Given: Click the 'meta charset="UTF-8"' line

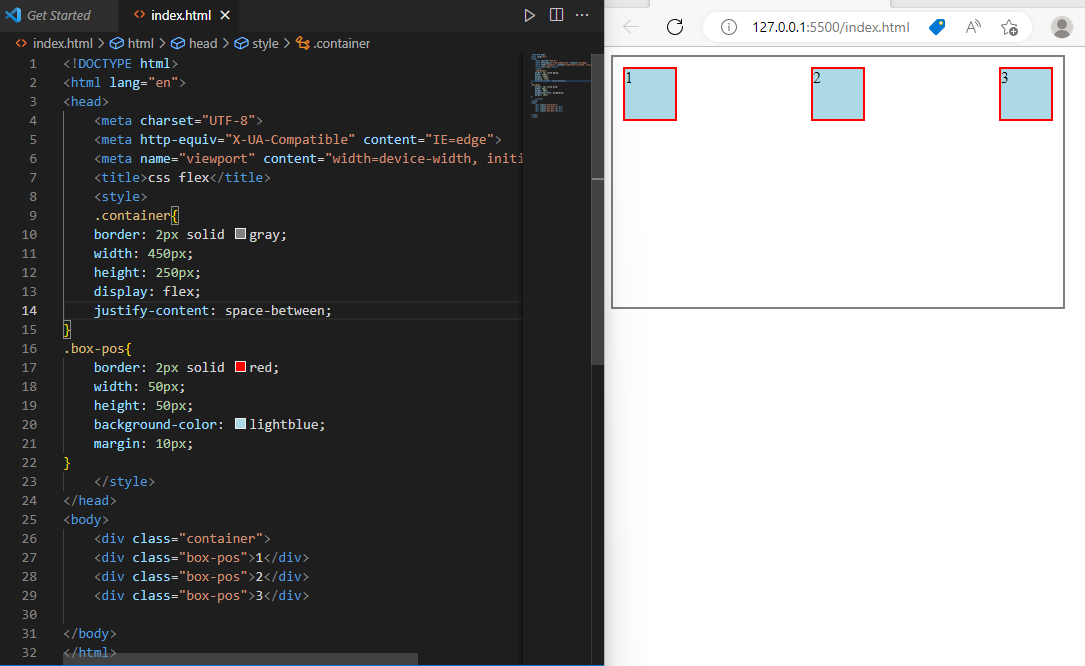Looking at the screenshot, I should tap(179, 120).
